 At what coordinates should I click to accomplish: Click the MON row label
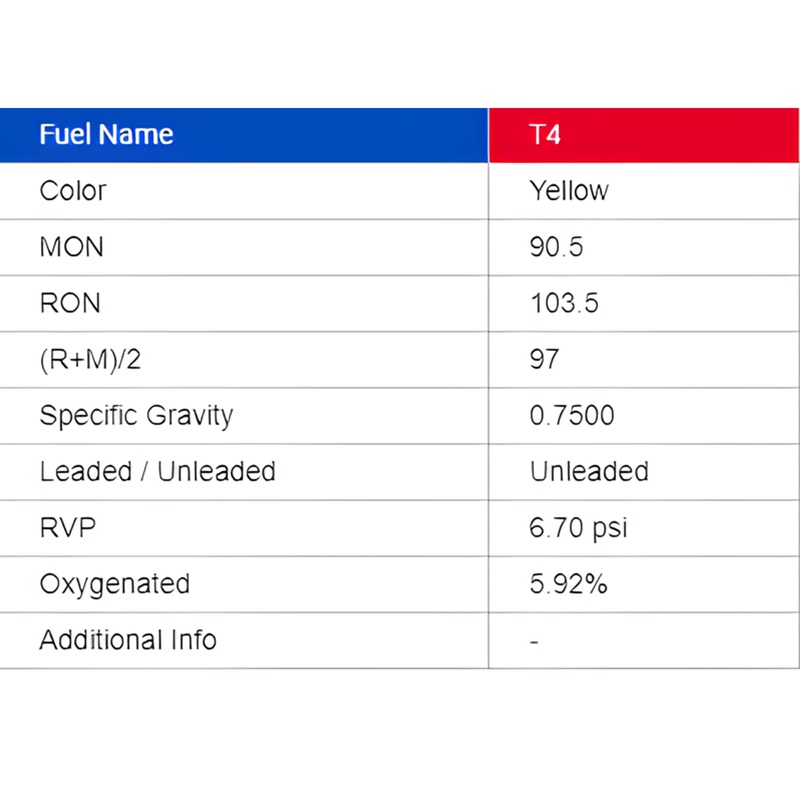coord(71,247)
